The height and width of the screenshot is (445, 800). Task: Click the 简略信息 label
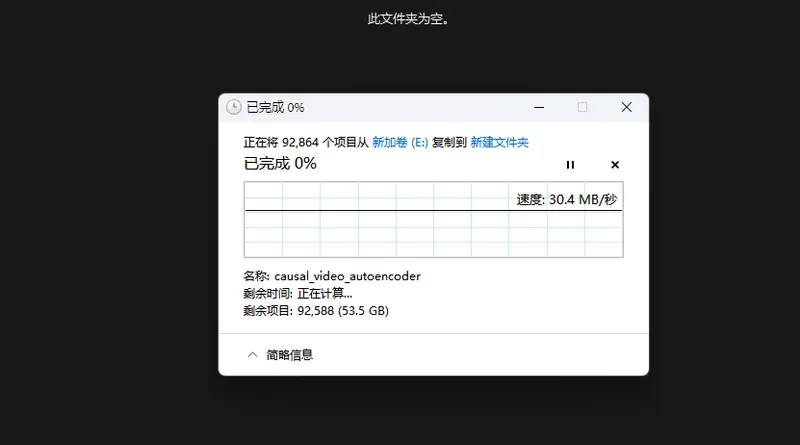(289, 355)
